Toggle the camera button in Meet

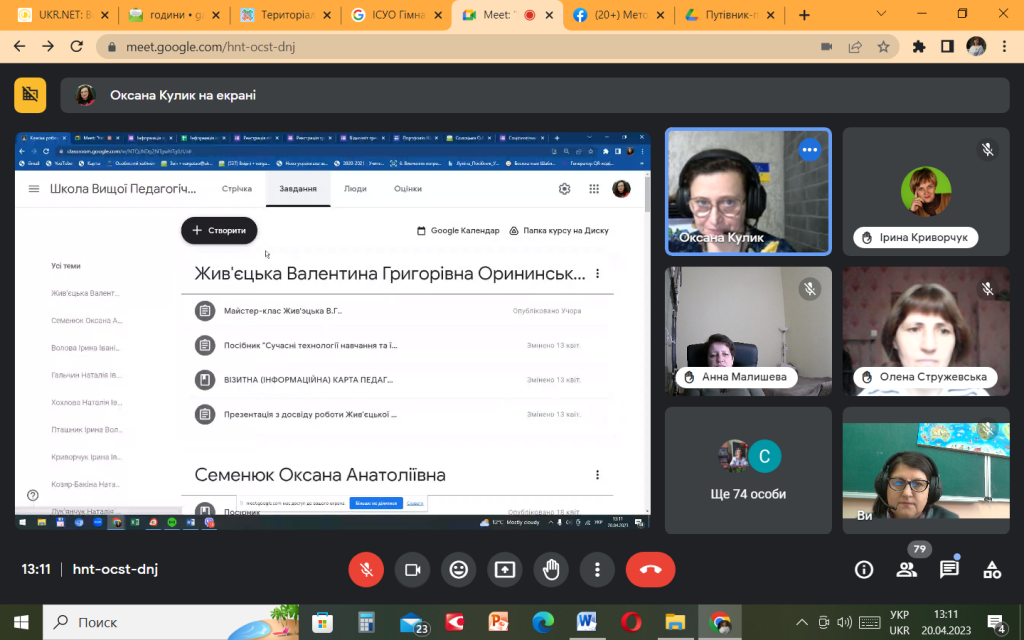tap(412, 569)
